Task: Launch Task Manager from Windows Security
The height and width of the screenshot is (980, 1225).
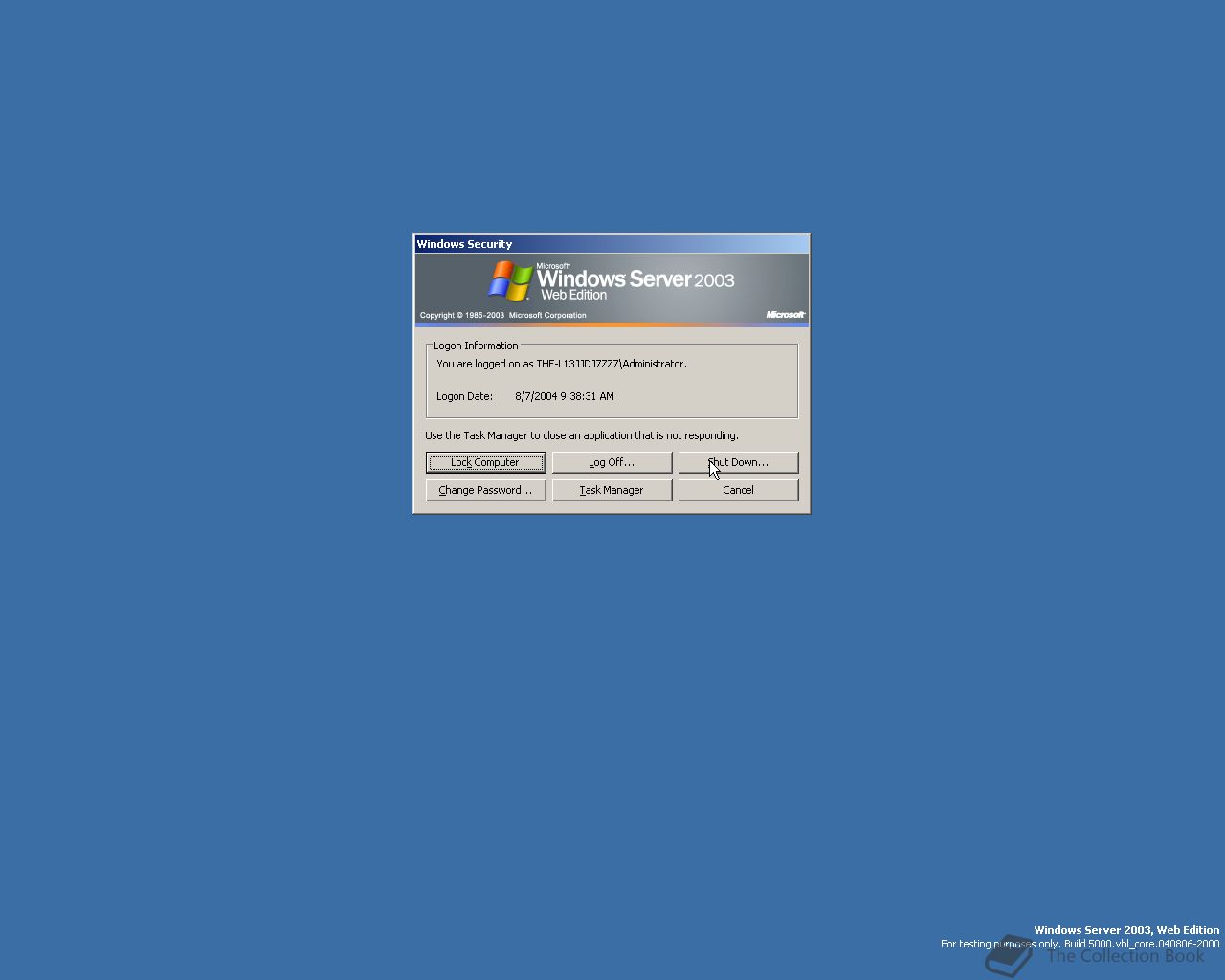Action: [x=612, y=490]
